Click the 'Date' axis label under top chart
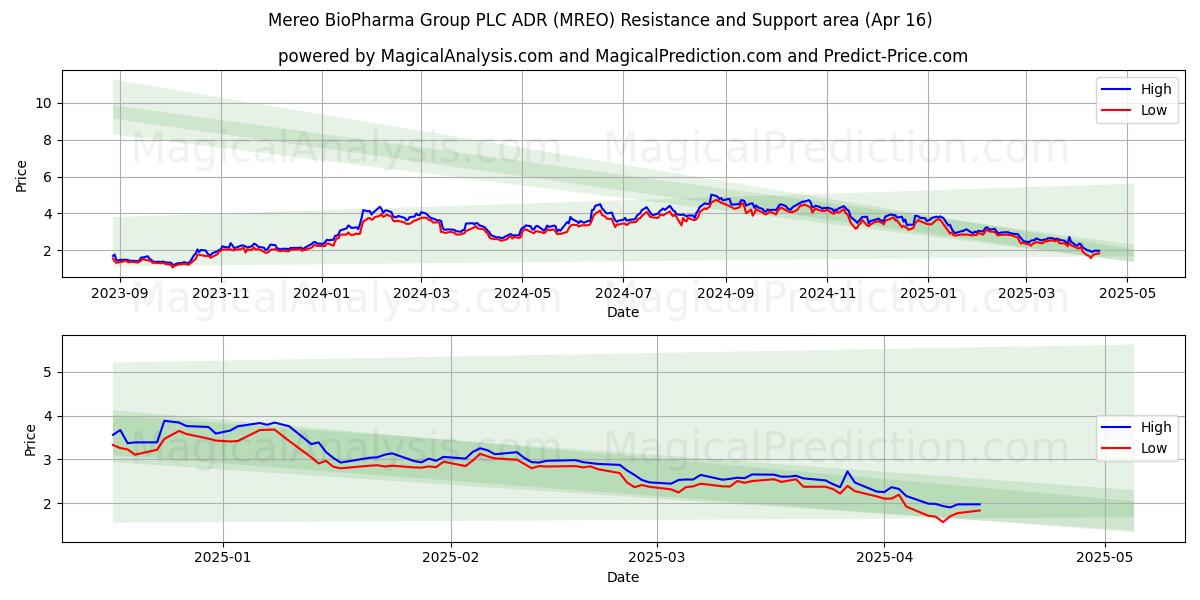The width and height of the screenshot is (1200, 600). pos(622,312)
